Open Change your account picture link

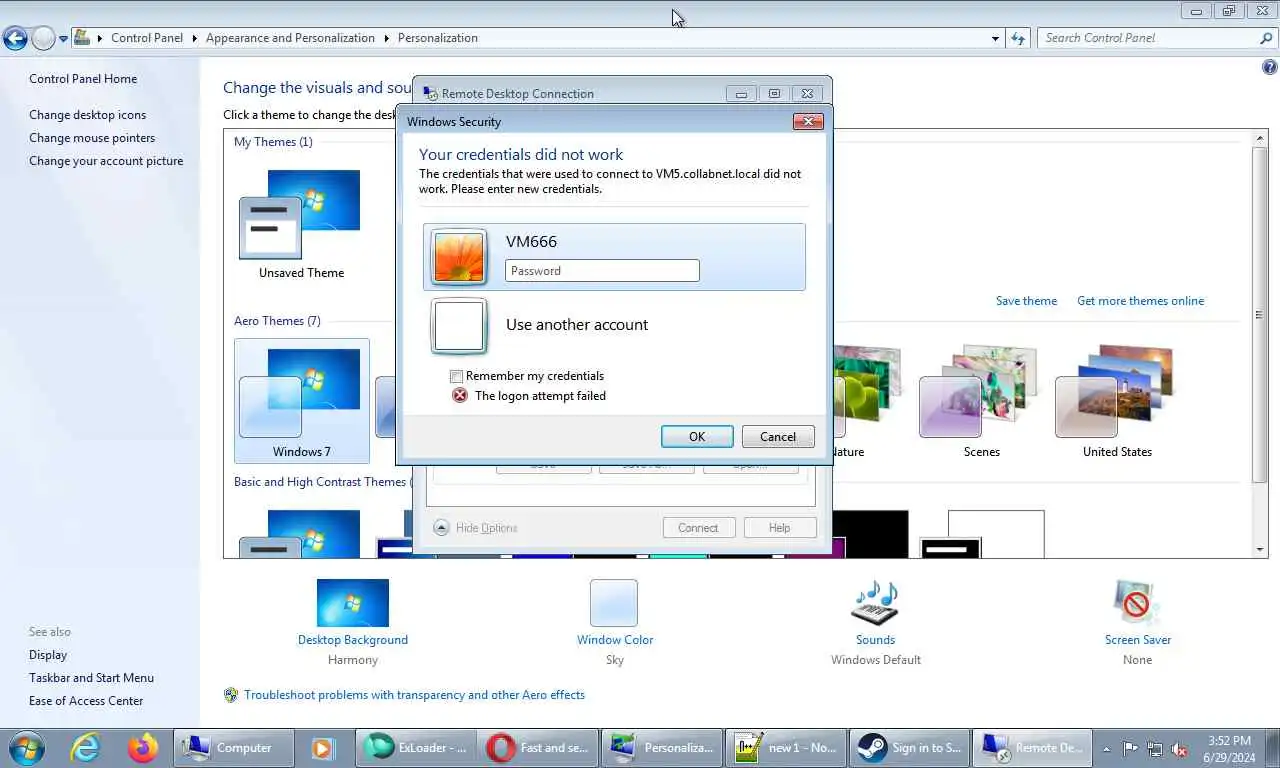(x=106, y=161)
